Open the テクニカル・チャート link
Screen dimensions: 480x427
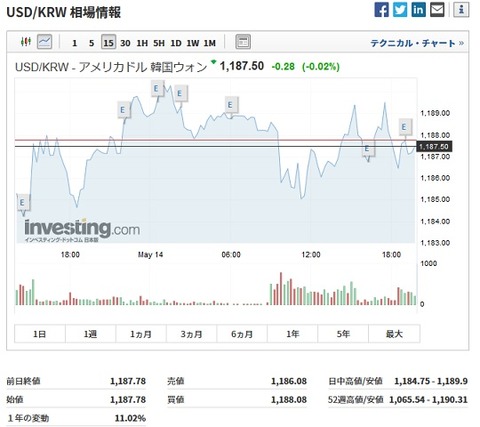pos(417,43)
